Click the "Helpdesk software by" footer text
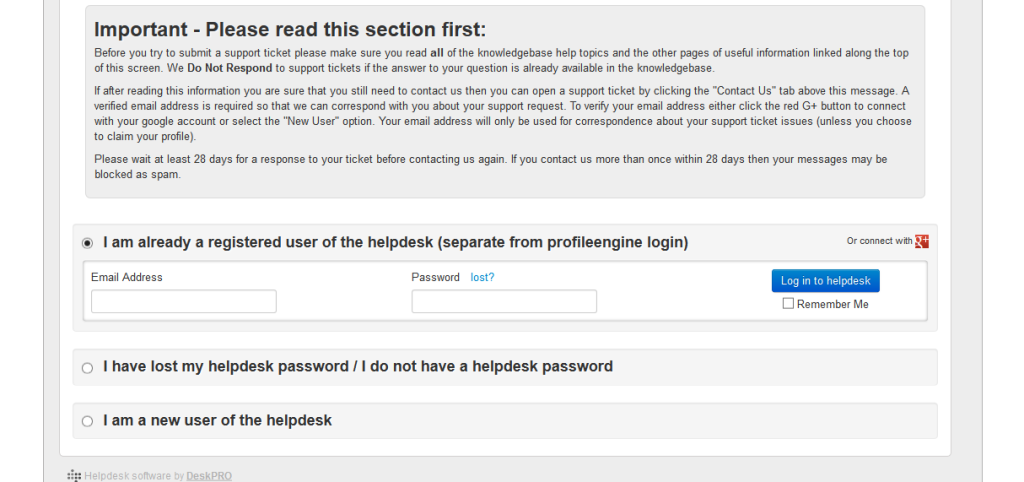This screenshot has width=1024, height=482. click(134, 476)
